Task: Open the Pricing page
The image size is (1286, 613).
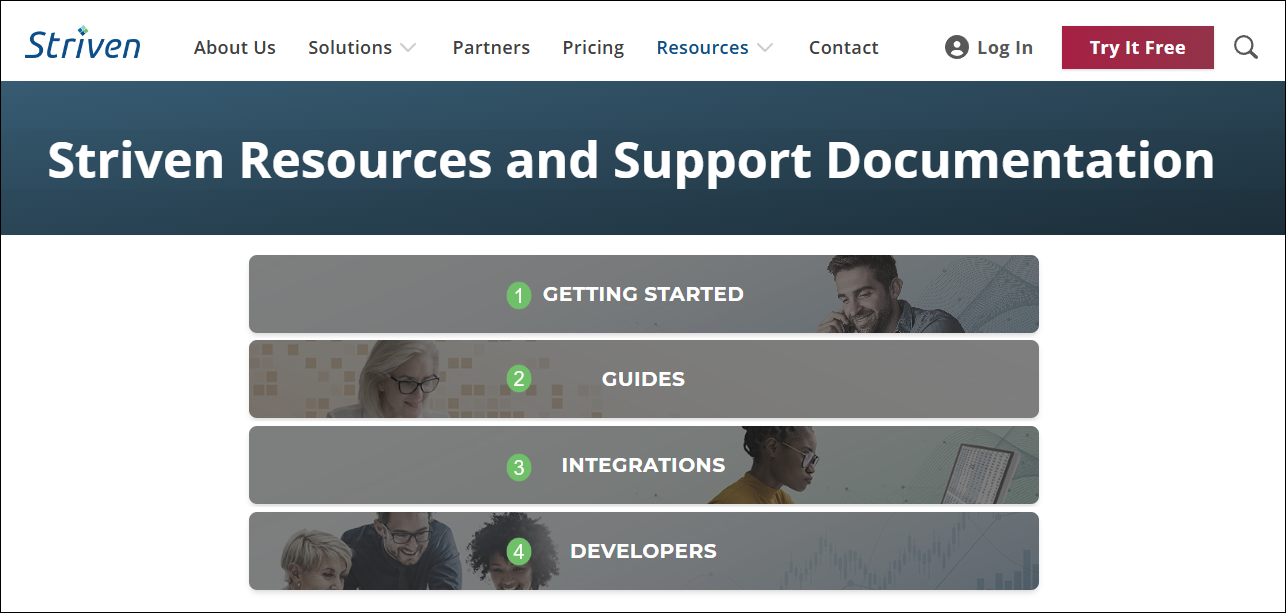Action: click(593, 47)
